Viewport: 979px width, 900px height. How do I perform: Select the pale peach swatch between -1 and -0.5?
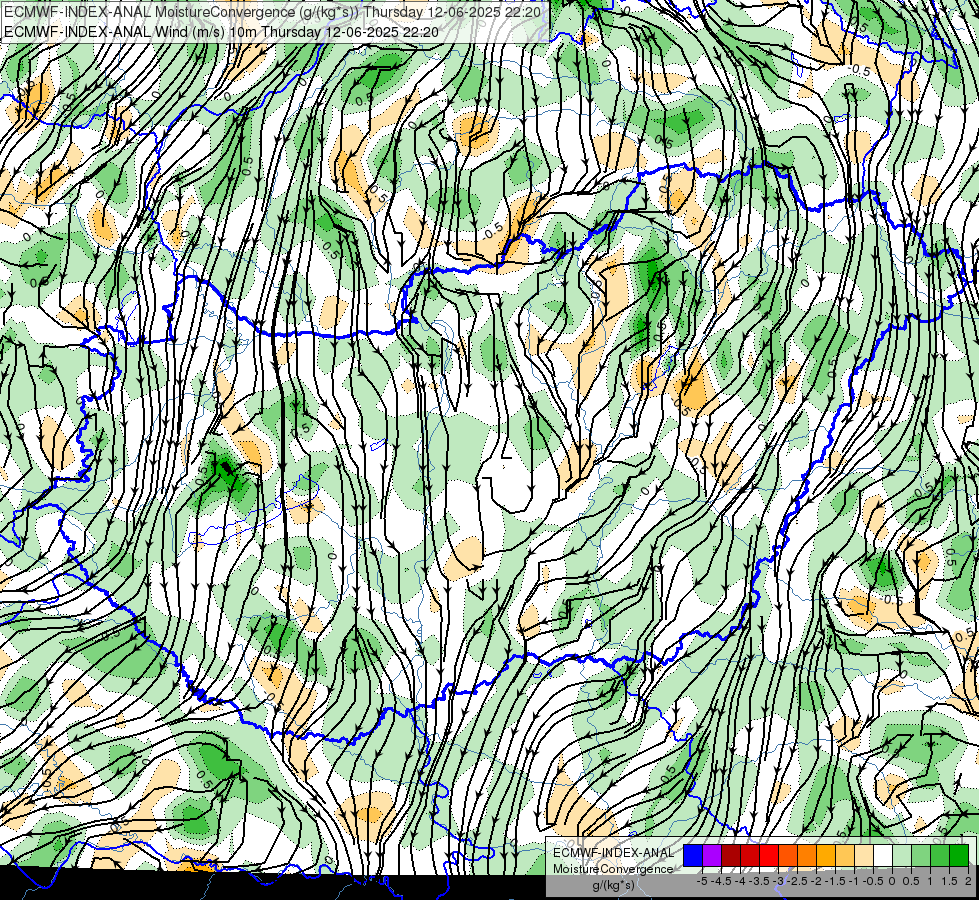click(x=864, y=855)
